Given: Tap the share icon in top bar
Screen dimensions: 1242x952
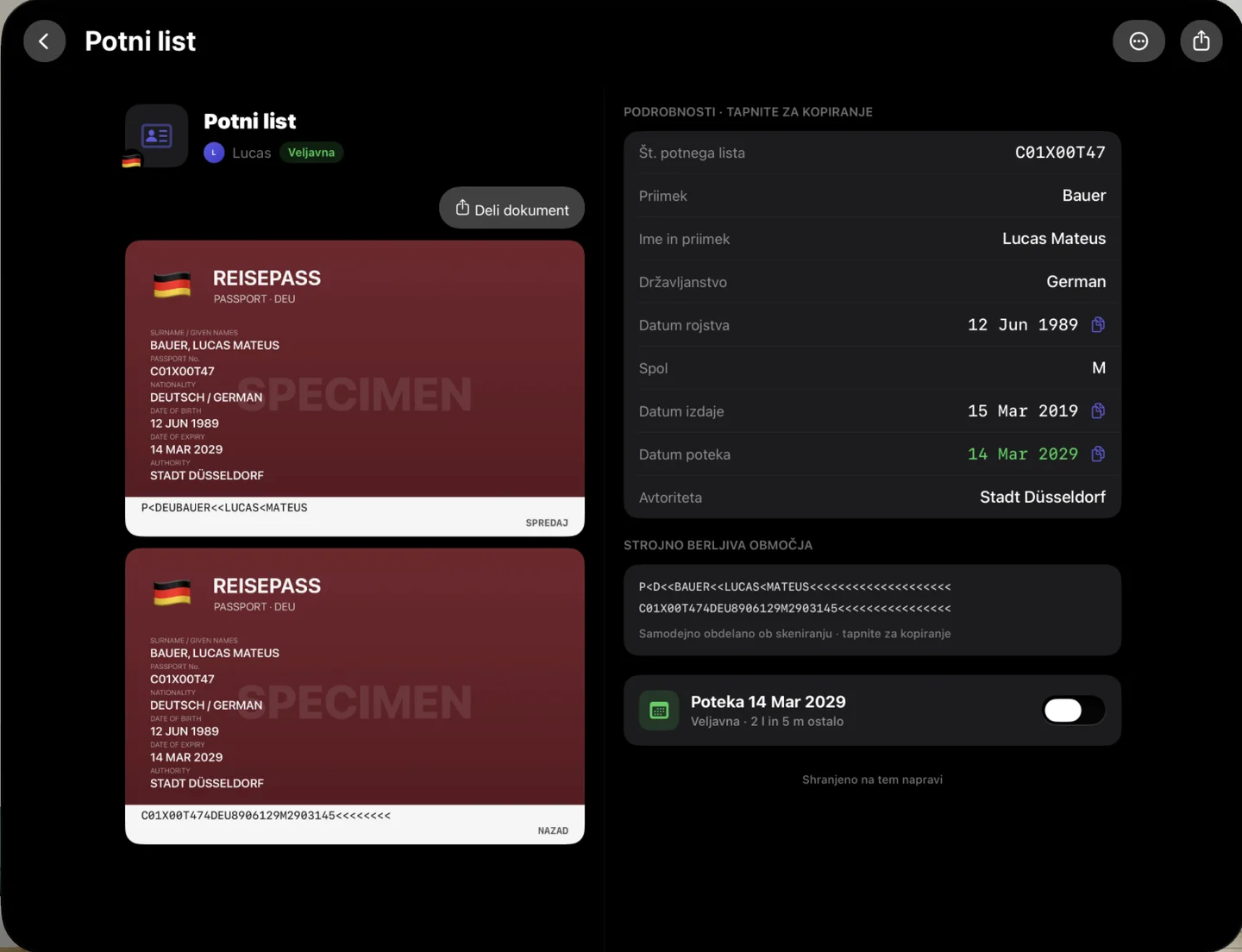Looking at the screenshot, I should (x=1201, y=41).
